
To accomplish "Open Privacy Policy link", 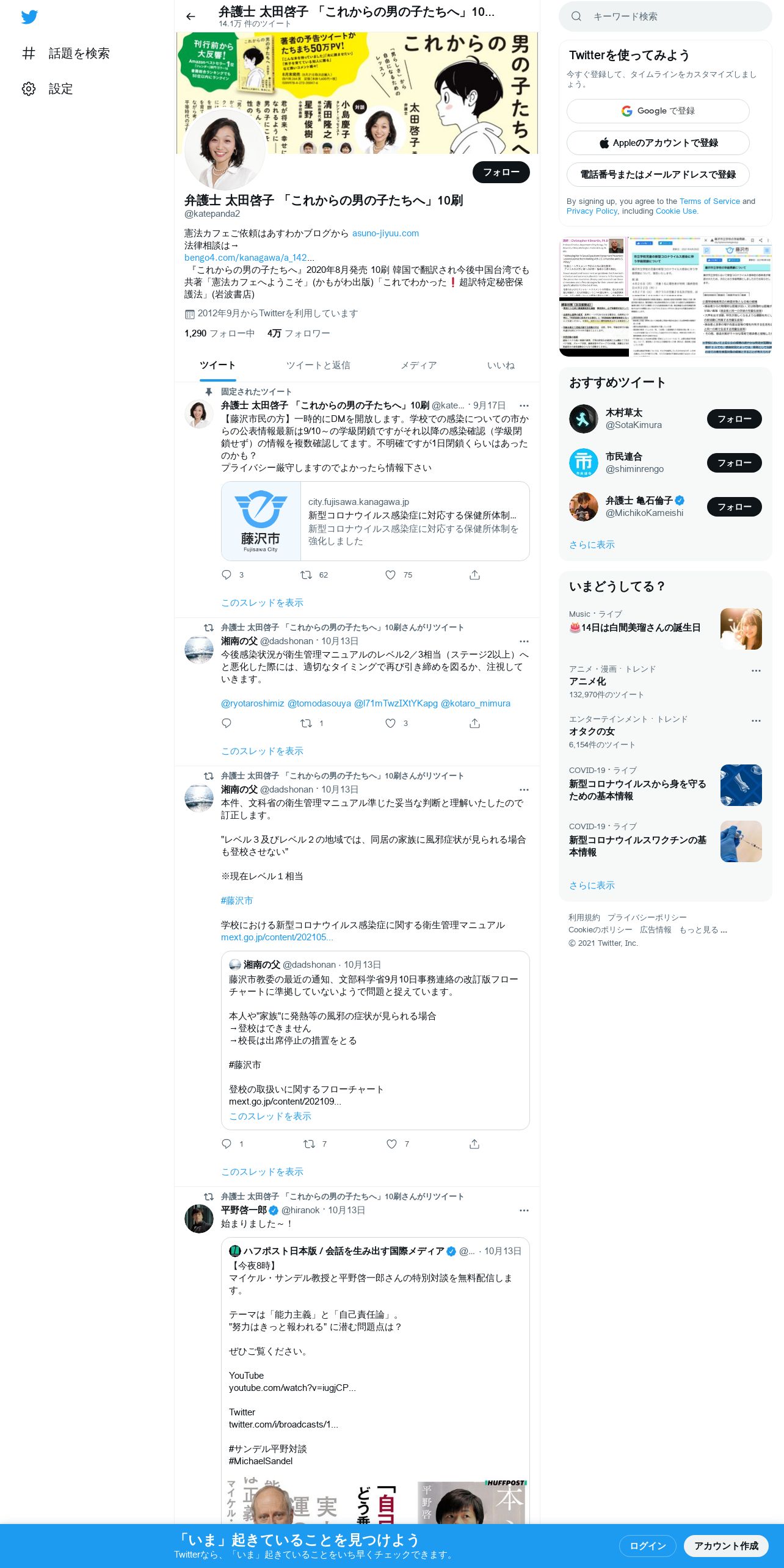I will click(x=592, y=211).
